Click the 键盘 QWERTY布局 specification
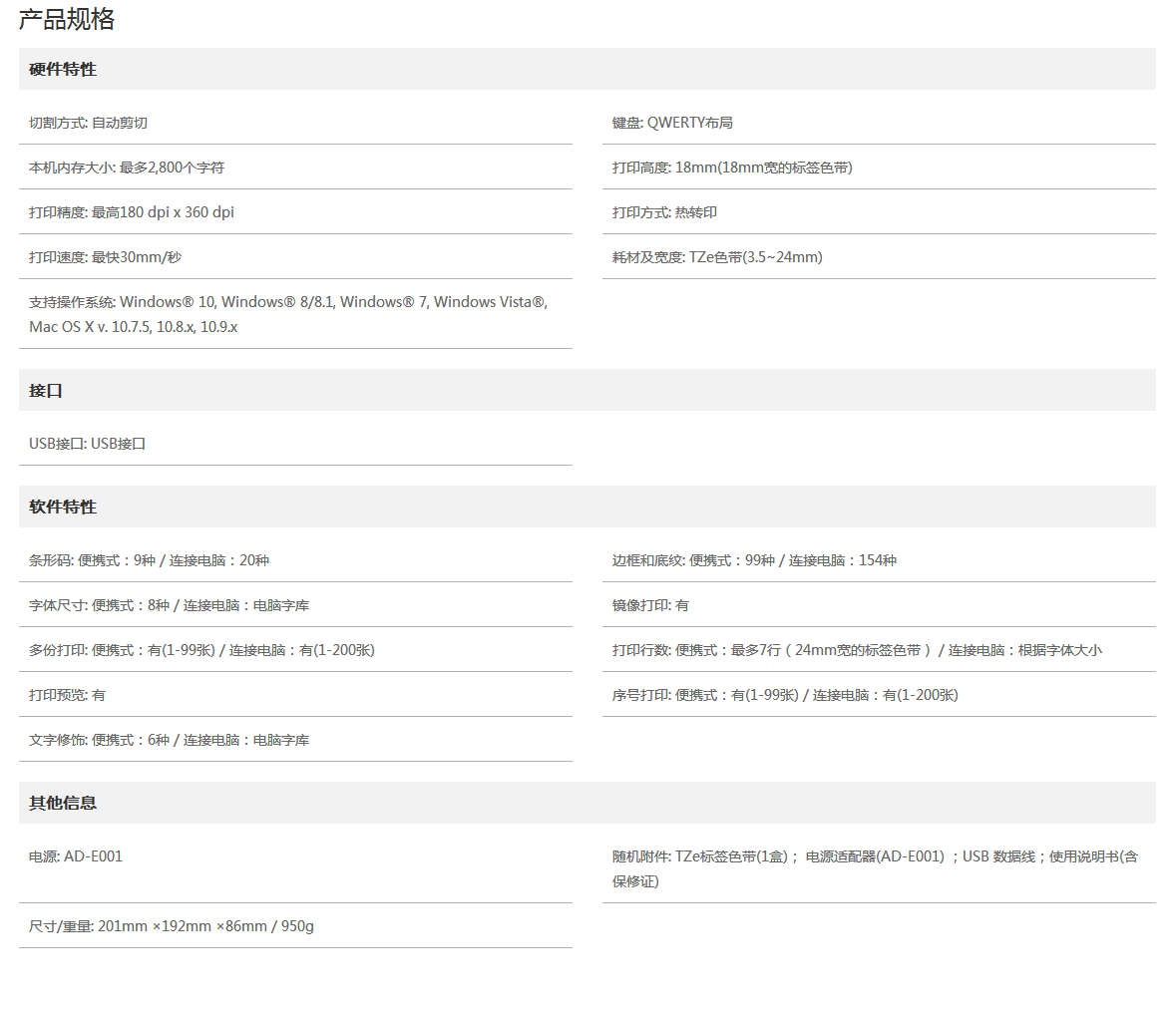This screenshot has width=1176, height=1021. 672,123
